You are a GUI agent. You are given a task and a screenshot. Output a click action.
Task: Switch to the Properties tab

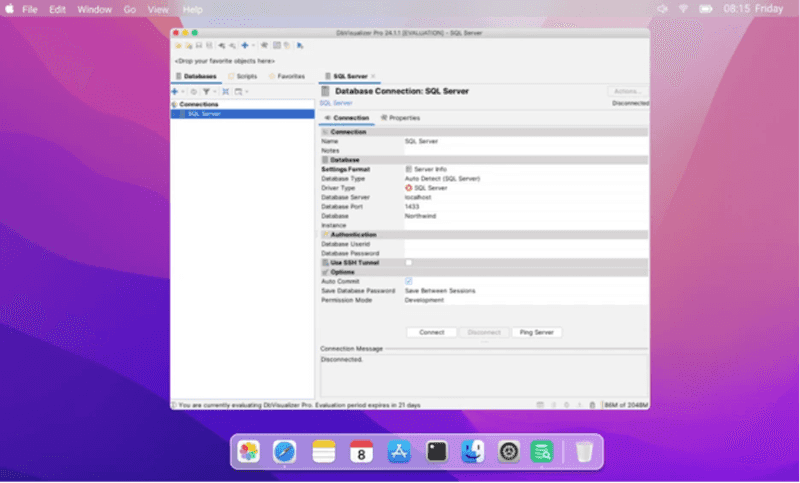[401, 118]
